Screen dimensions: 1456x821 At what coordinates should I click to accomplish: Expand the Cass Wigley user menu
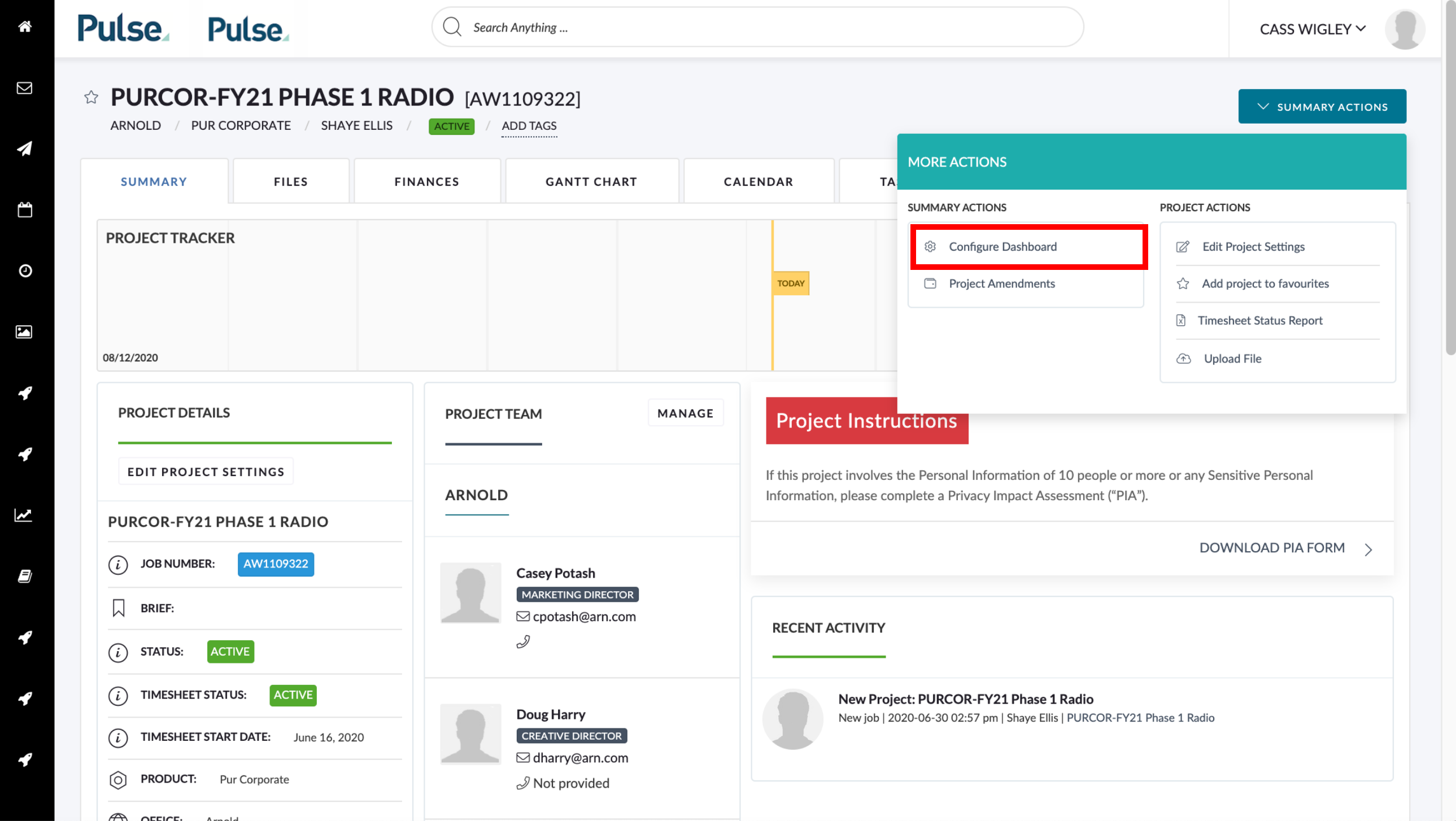click(1312, 29)
